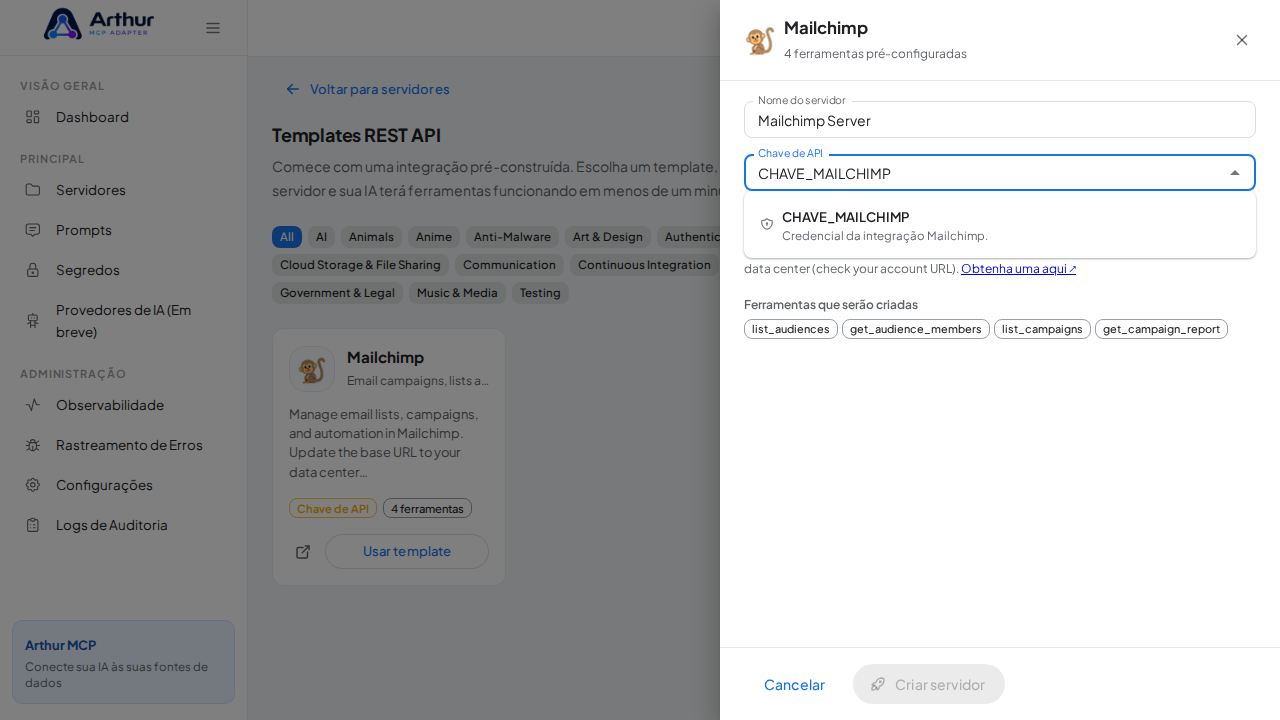The width and height of the screenshot is (1280, 720).
Task: Edit the Nome do servidor field
Action: point(1000,120)
